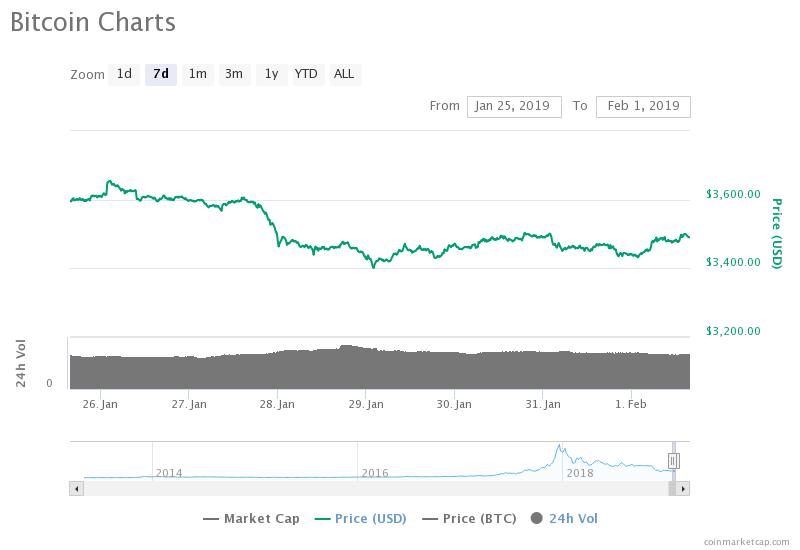Click the navigator range handle
Screen dimensions: 800x550
click(673, 461)
